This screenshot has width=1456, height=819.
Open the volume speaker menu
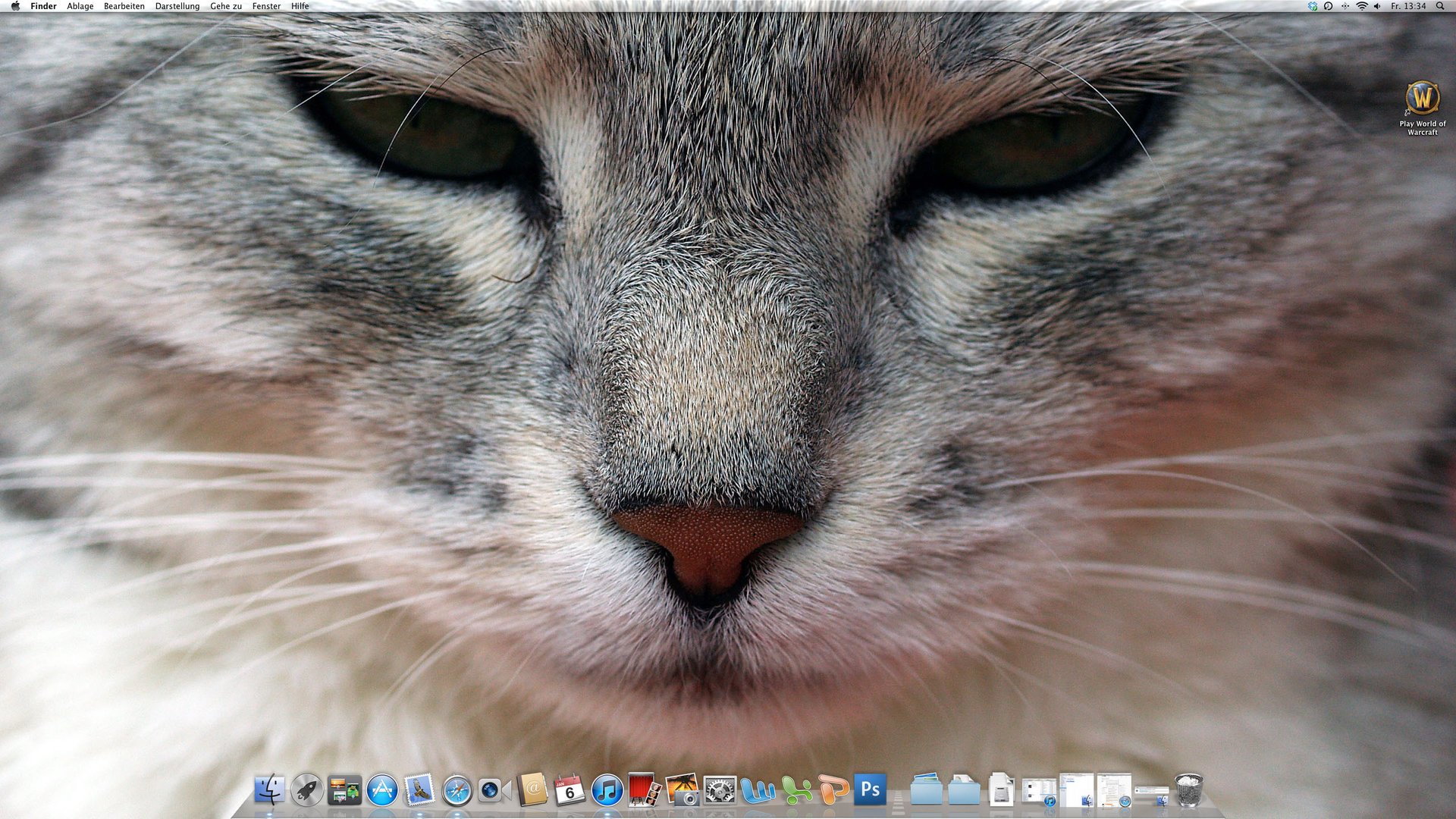tap(1377, 6)
